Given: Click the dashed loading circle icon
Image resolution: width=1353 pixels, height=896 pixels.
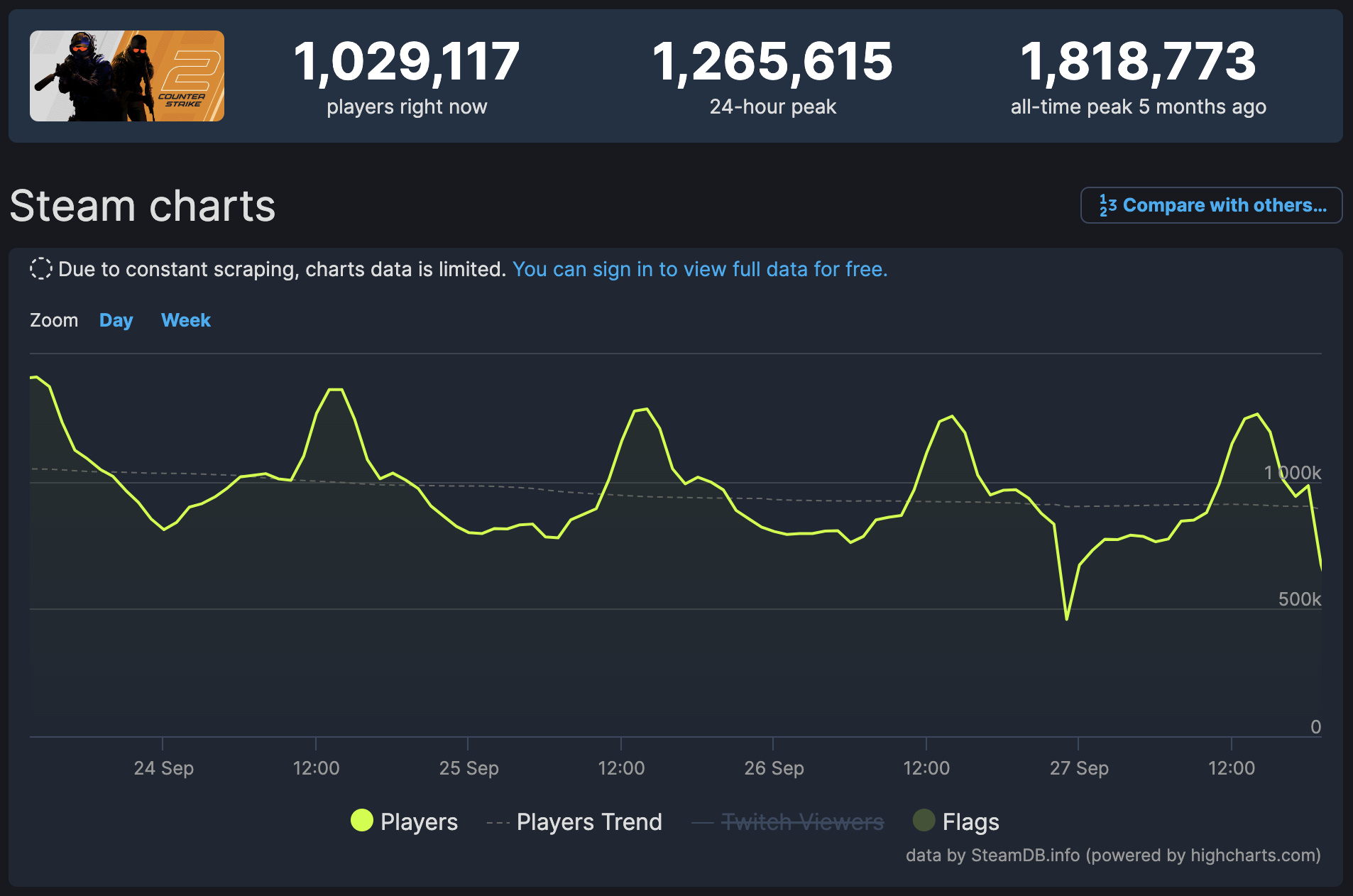Looking at the screenshot, I should pos(41,269).
